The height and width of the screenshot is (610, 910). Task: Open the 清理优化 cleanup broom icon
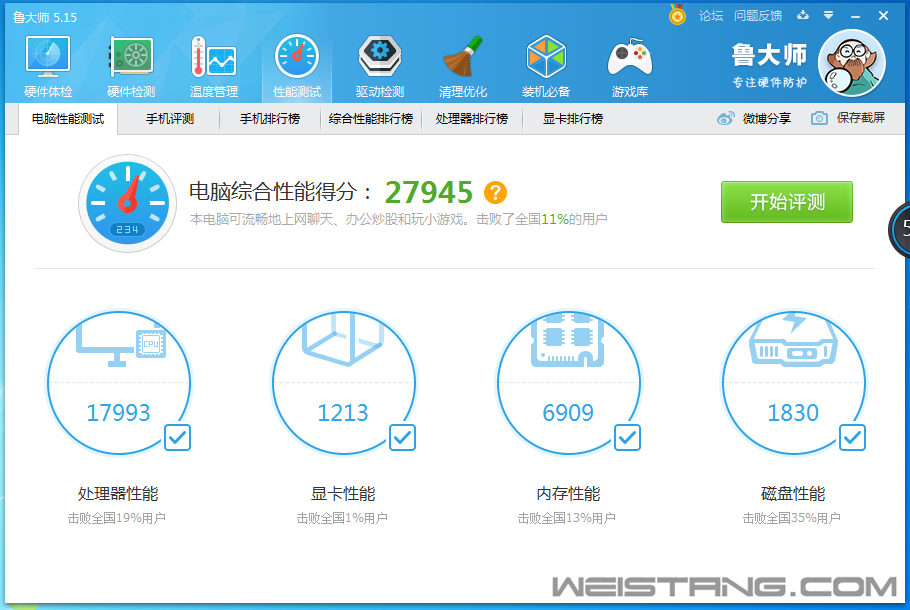[x=463, y=66]
